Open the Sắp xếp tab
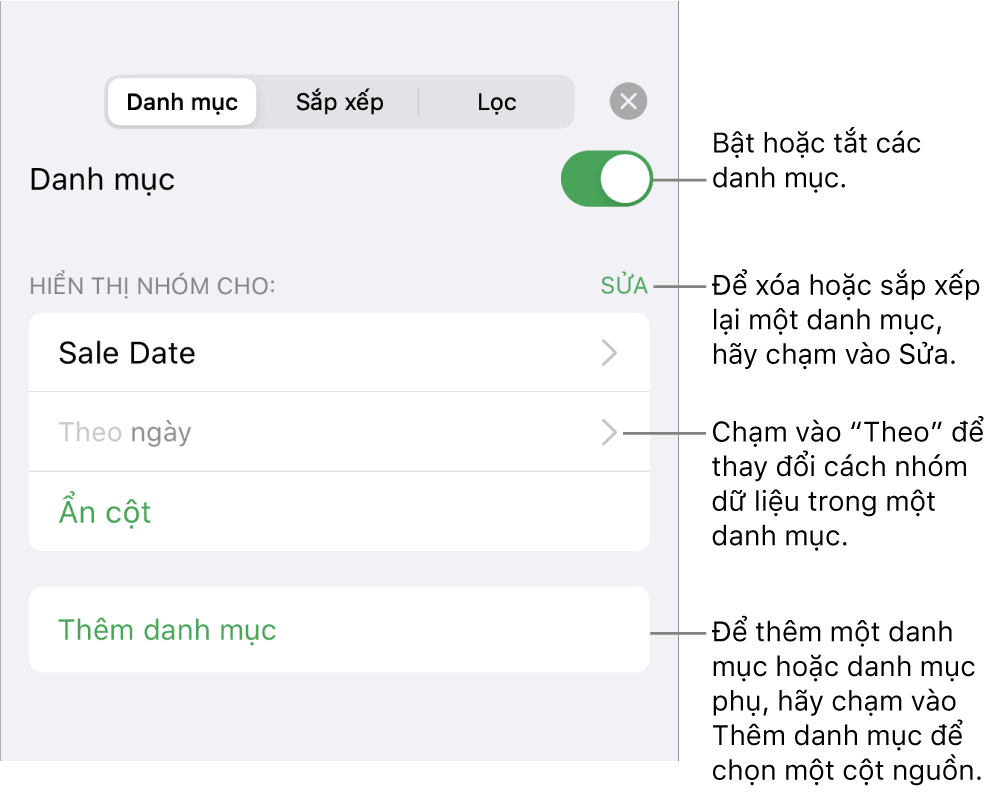The image size is (990, 793). 340,102
